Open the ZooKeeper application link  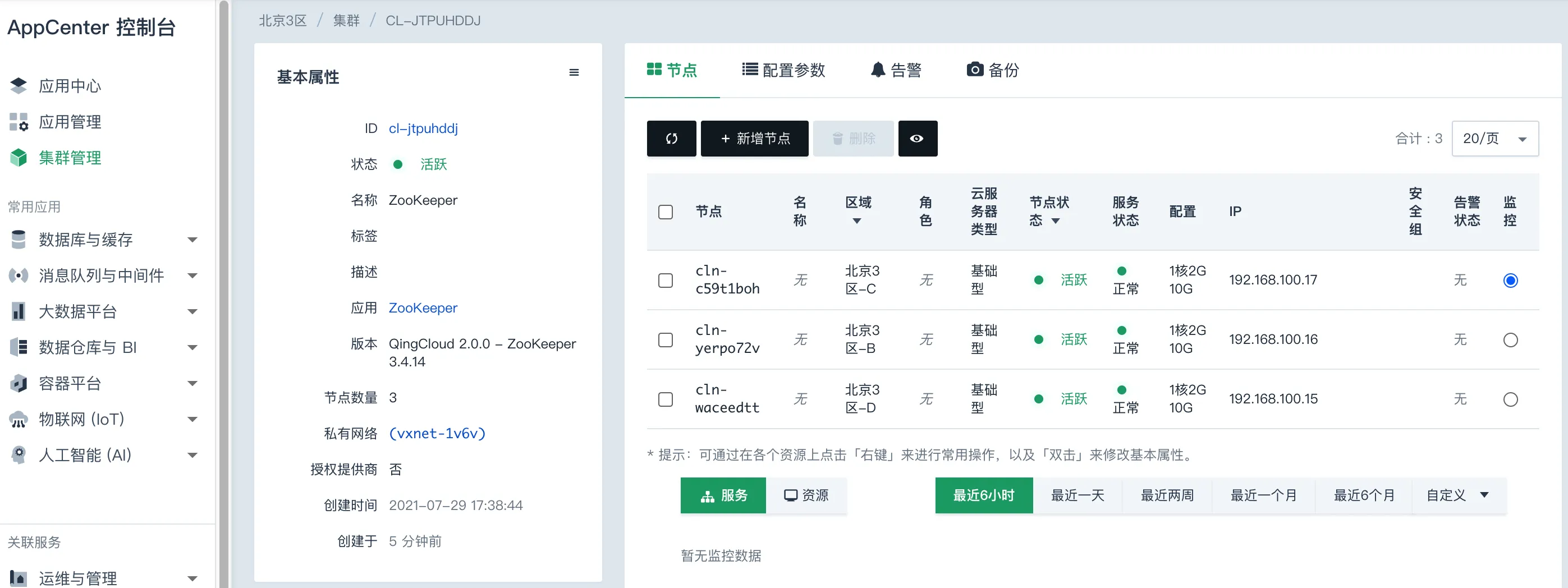coord(423,308)
